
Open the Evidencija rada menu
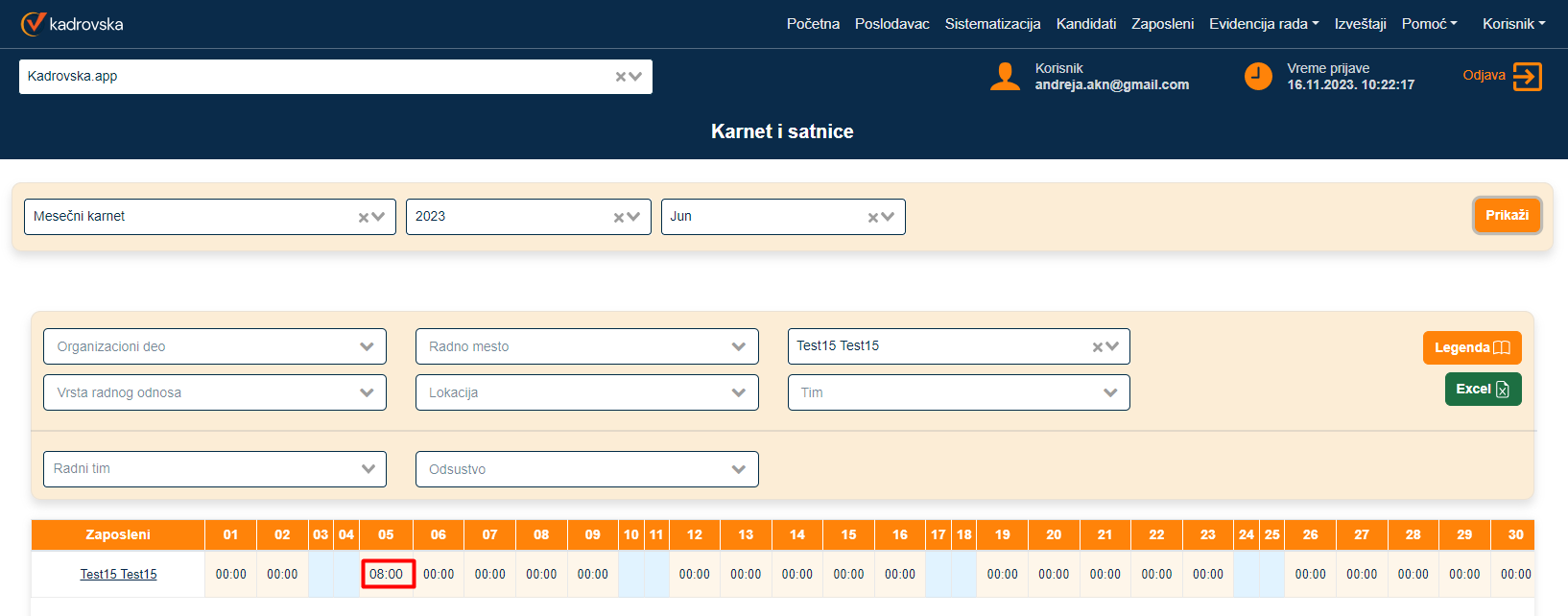1263,24
